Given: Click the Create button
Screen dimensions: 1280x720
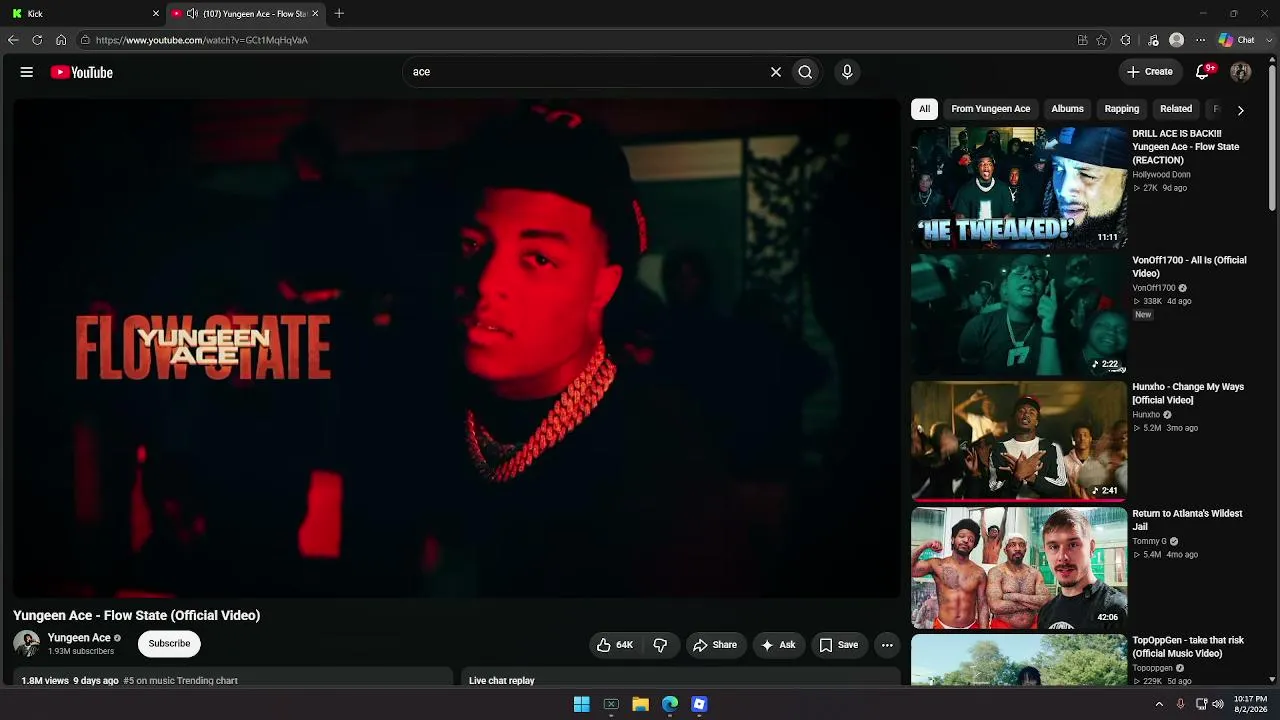Looking at the screenshot, I should pyautogui.click(x=1150, y=72).
